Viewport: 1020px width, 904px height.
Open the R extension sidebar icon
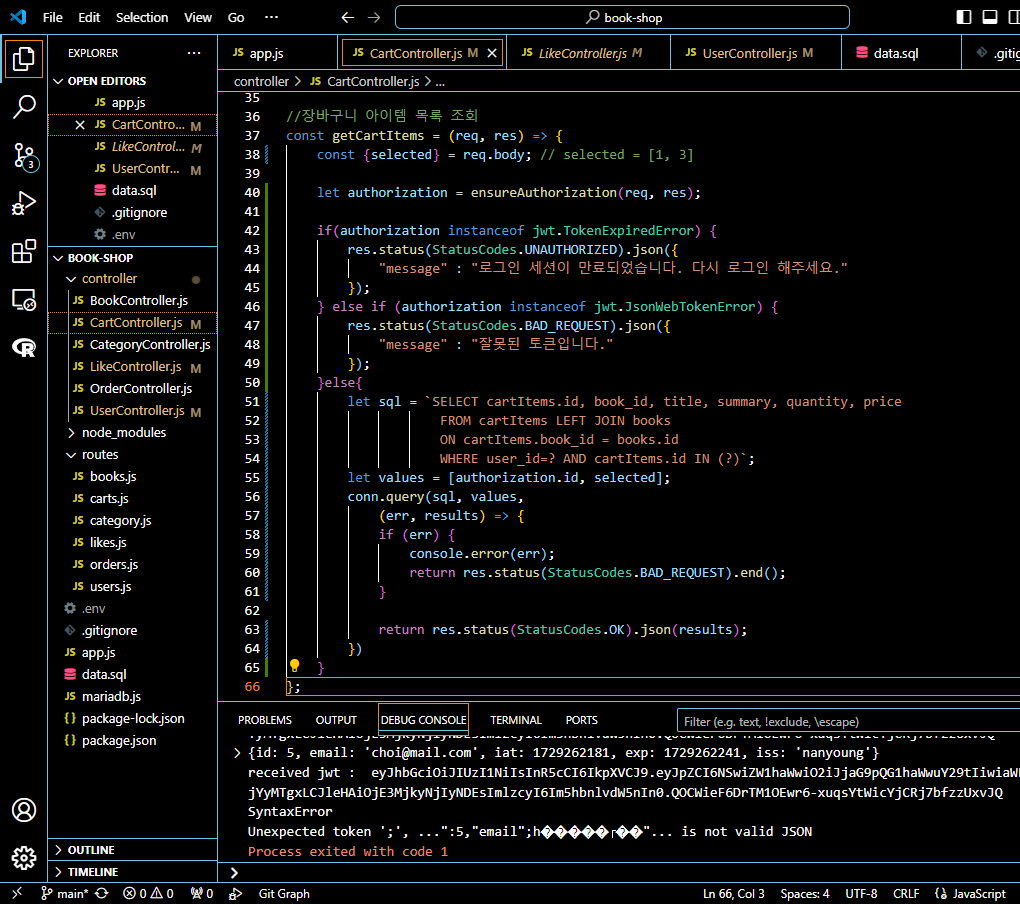pos(23,348)
